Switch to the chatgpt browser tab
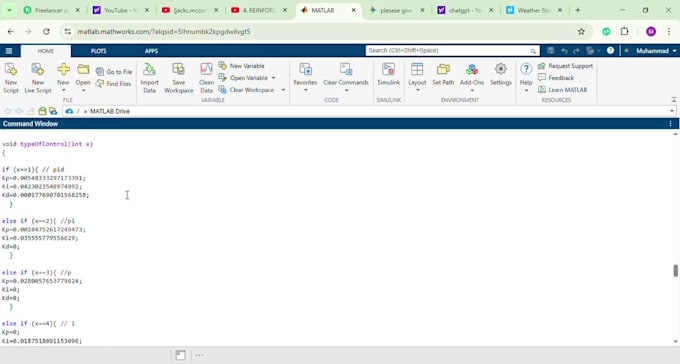 pyautogui.click(x=465, y=10)
